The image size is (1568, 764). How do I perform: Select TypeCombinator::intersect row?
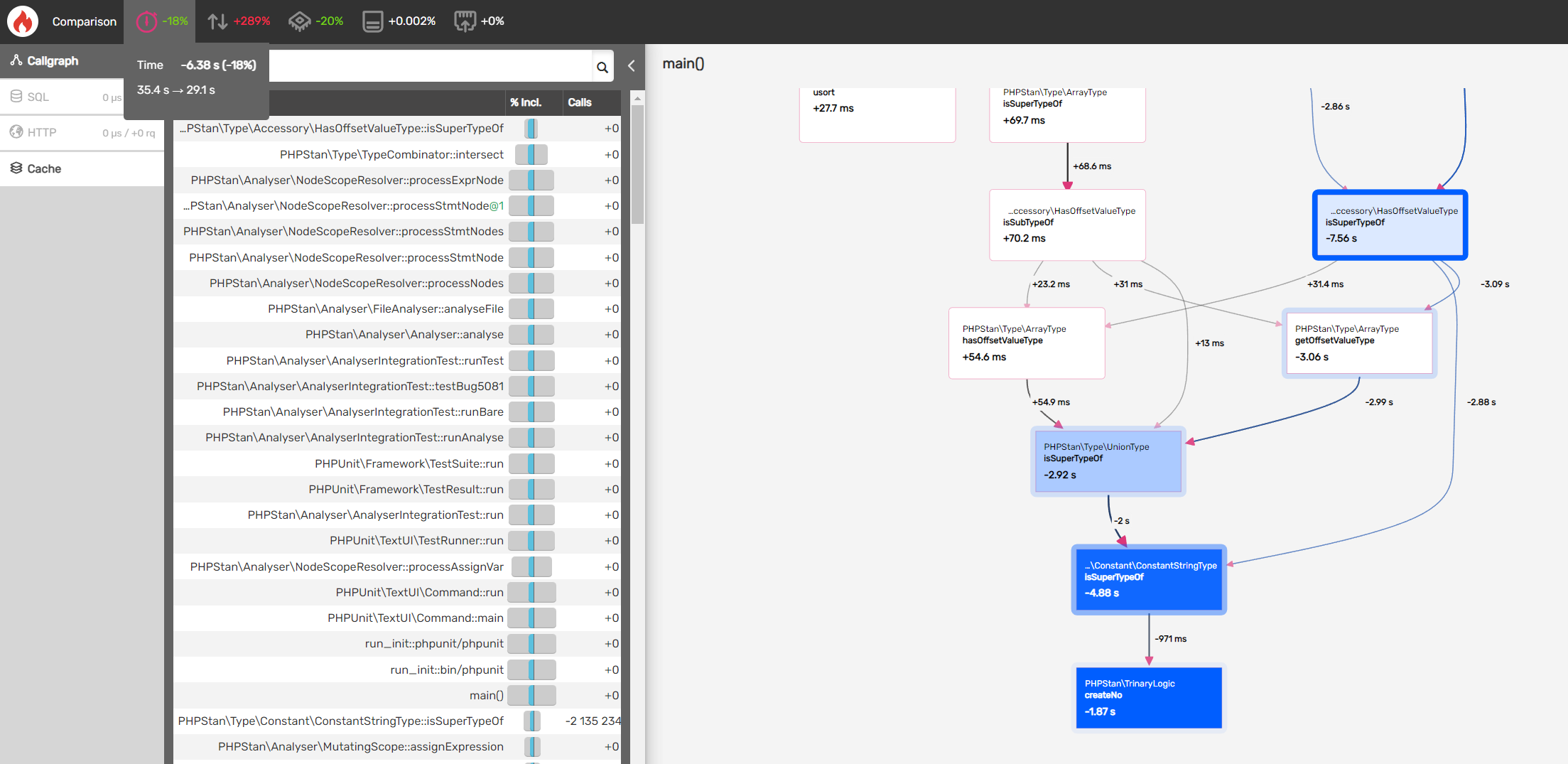point(397,154)
